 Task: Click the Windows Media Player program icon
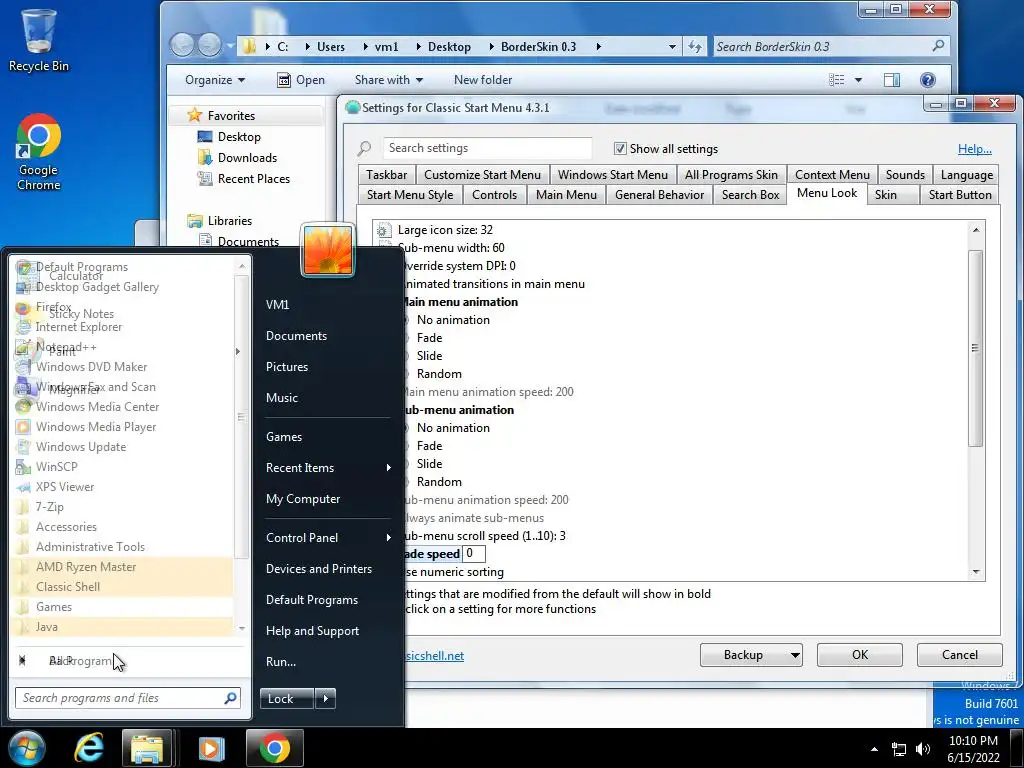(23, 427)
